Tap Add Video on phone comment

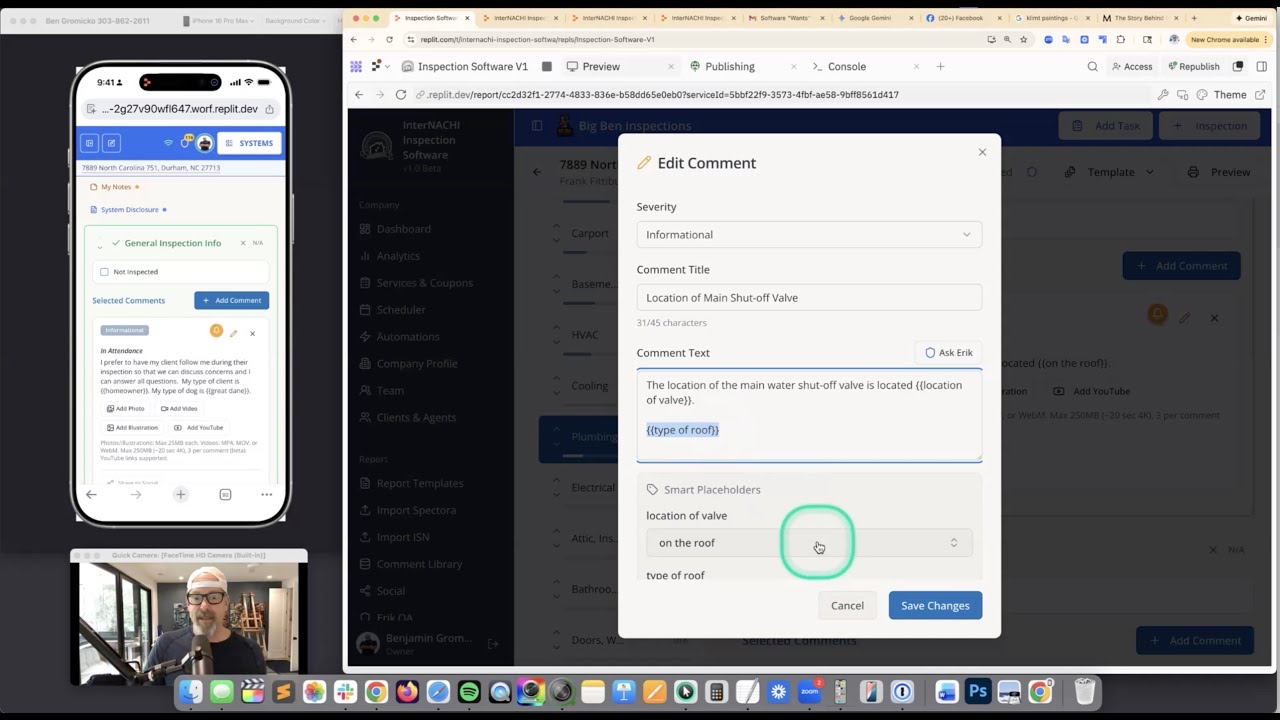[x=179, y=409]
